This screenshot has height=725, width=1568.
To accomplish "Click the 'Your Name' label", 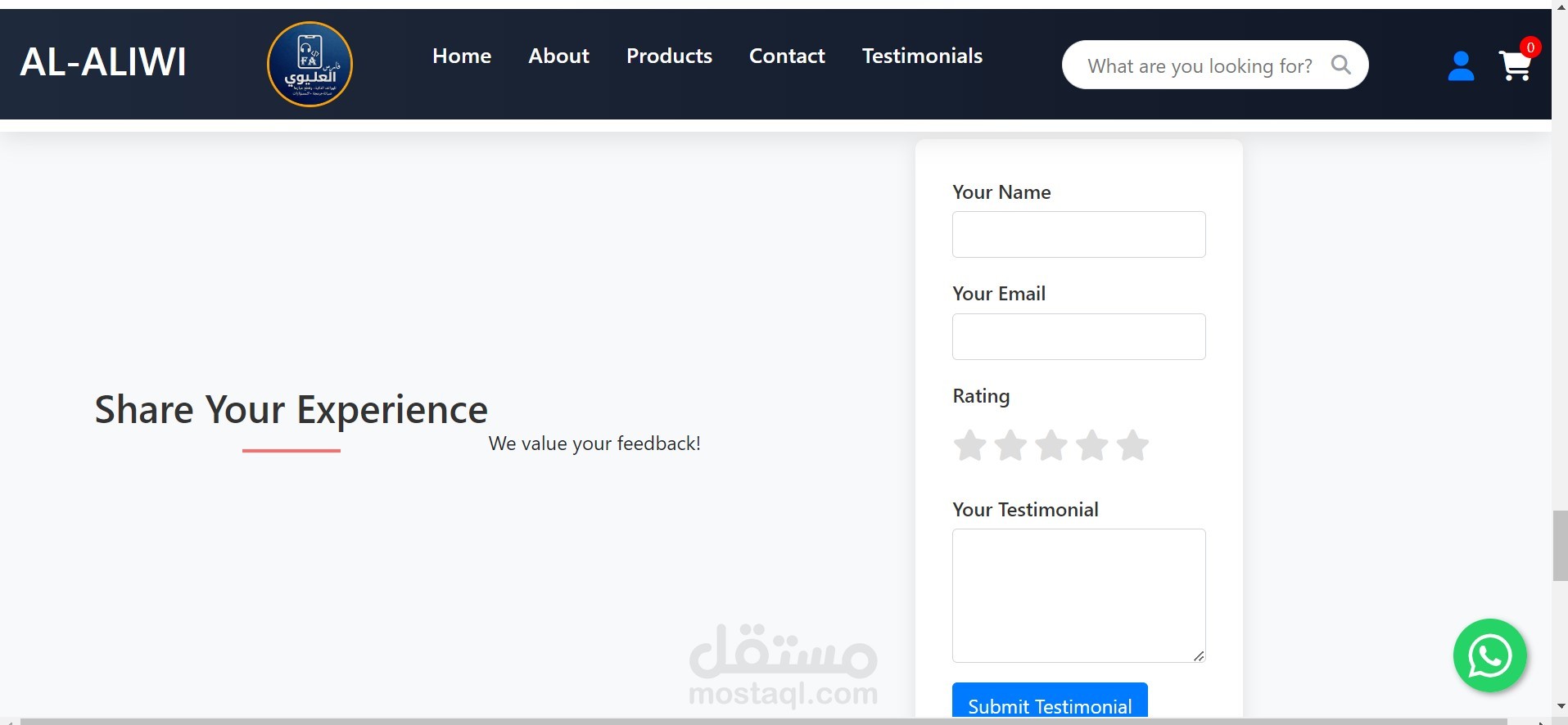I will (x=1001, y=191).
